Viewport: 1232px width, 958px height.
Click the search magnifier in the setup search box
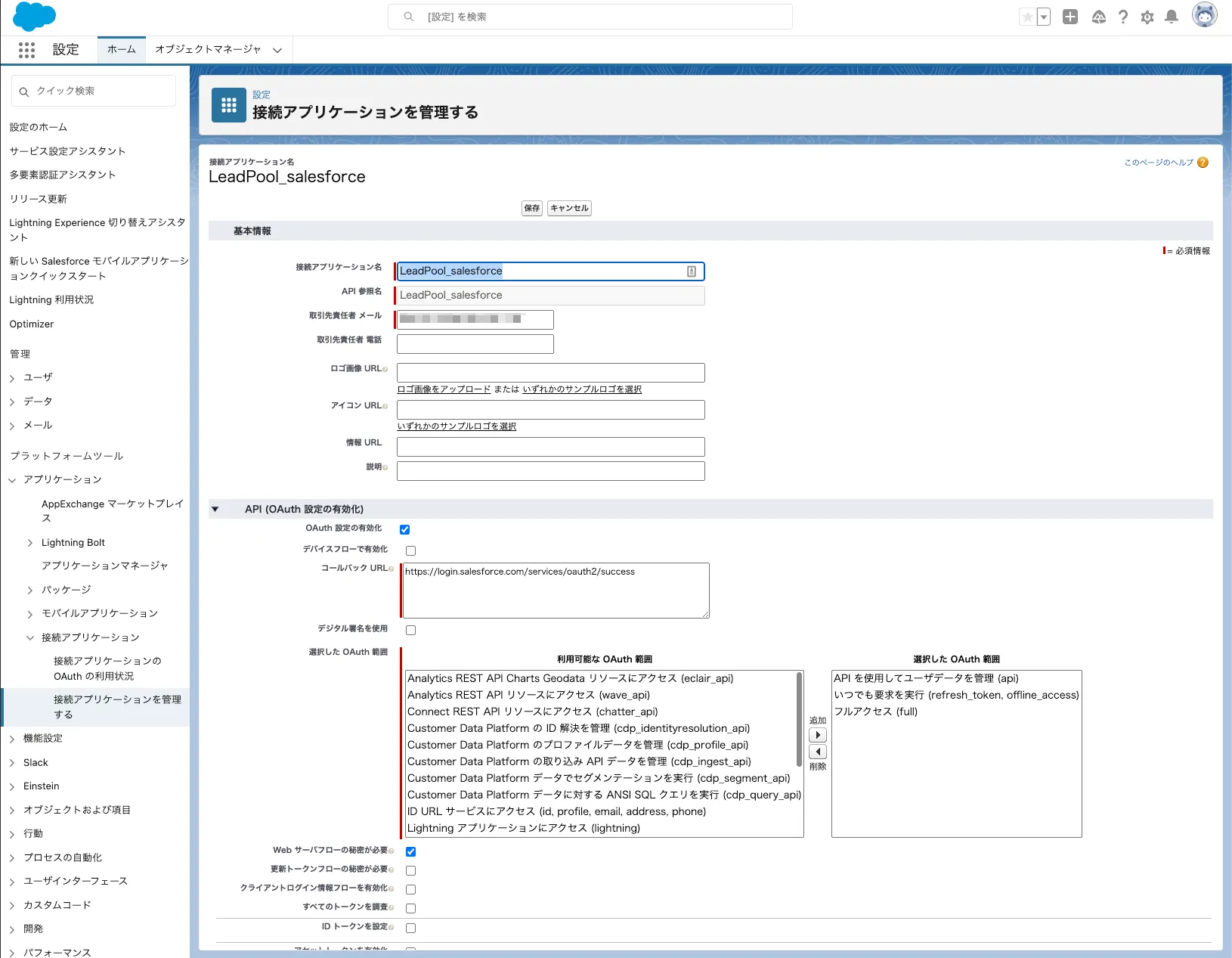(x=409, y=17)
